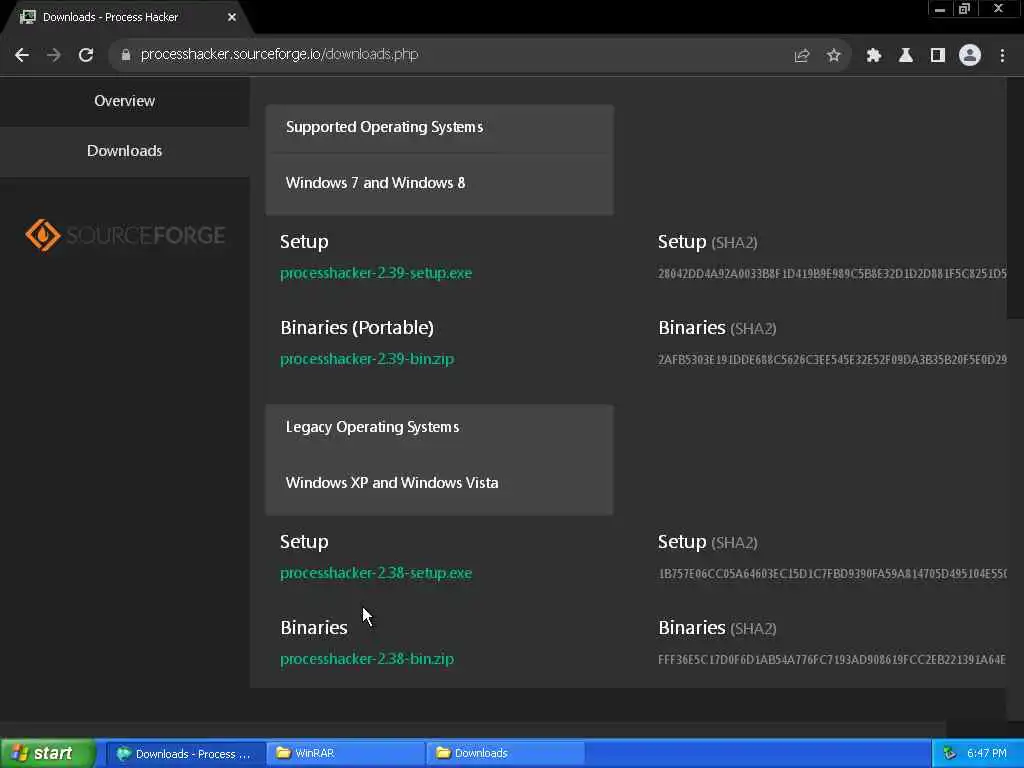Click the Legacy Operating Systems heading
The width and height of the screenshot is (1024, 768).
click(x=372, y=427)
